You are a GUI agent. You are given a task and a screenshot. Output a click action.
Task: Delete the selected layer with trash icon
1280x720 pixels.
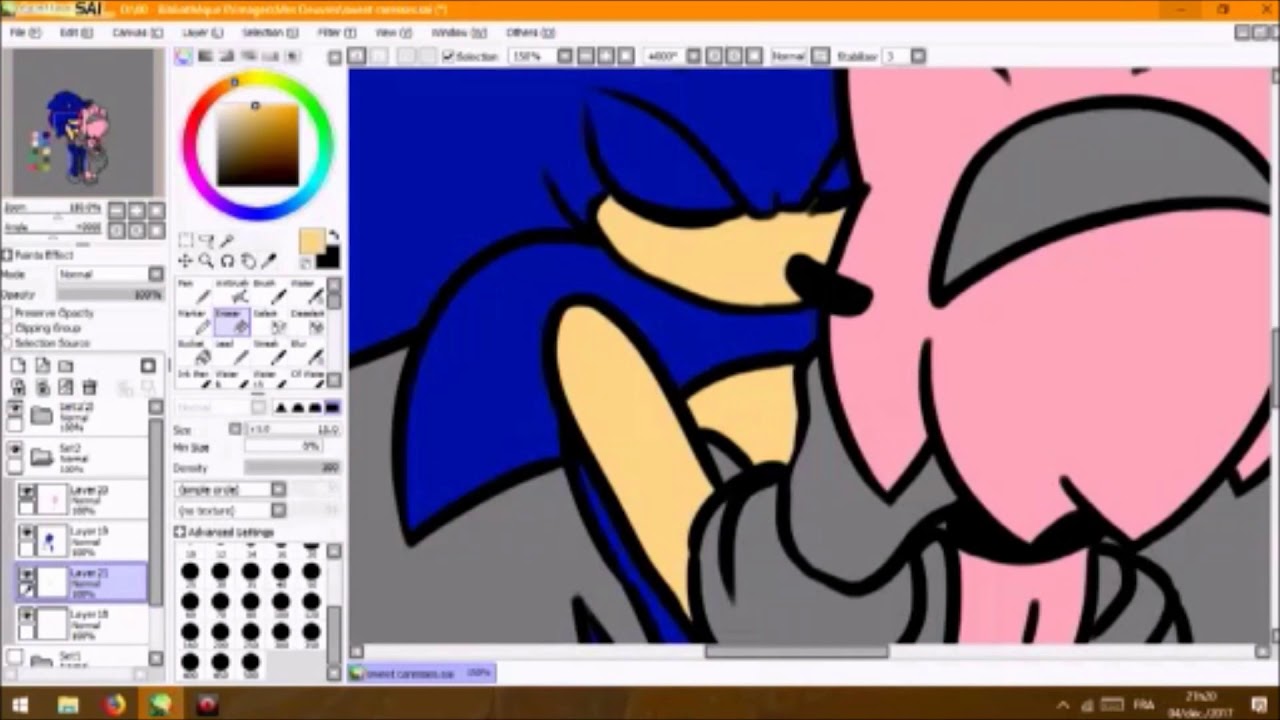(90, 387)
